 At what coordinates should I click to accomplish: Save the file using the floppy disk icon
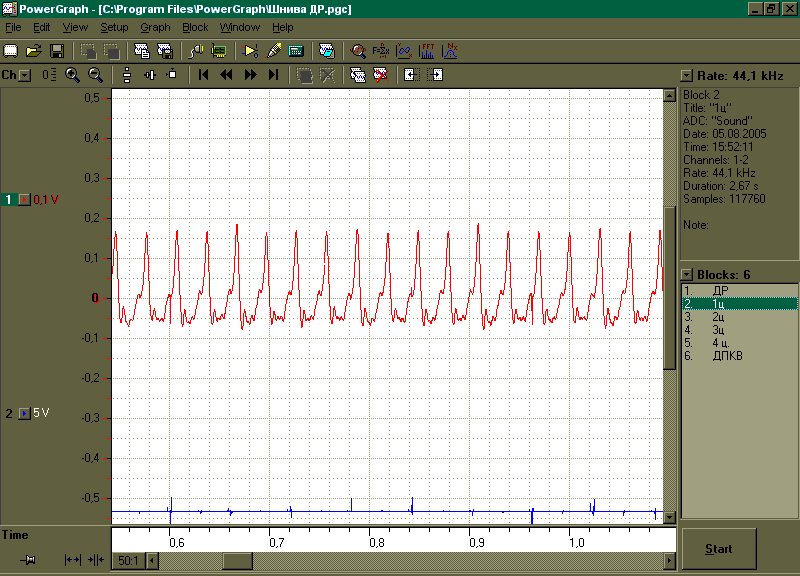tap(57, 51)
